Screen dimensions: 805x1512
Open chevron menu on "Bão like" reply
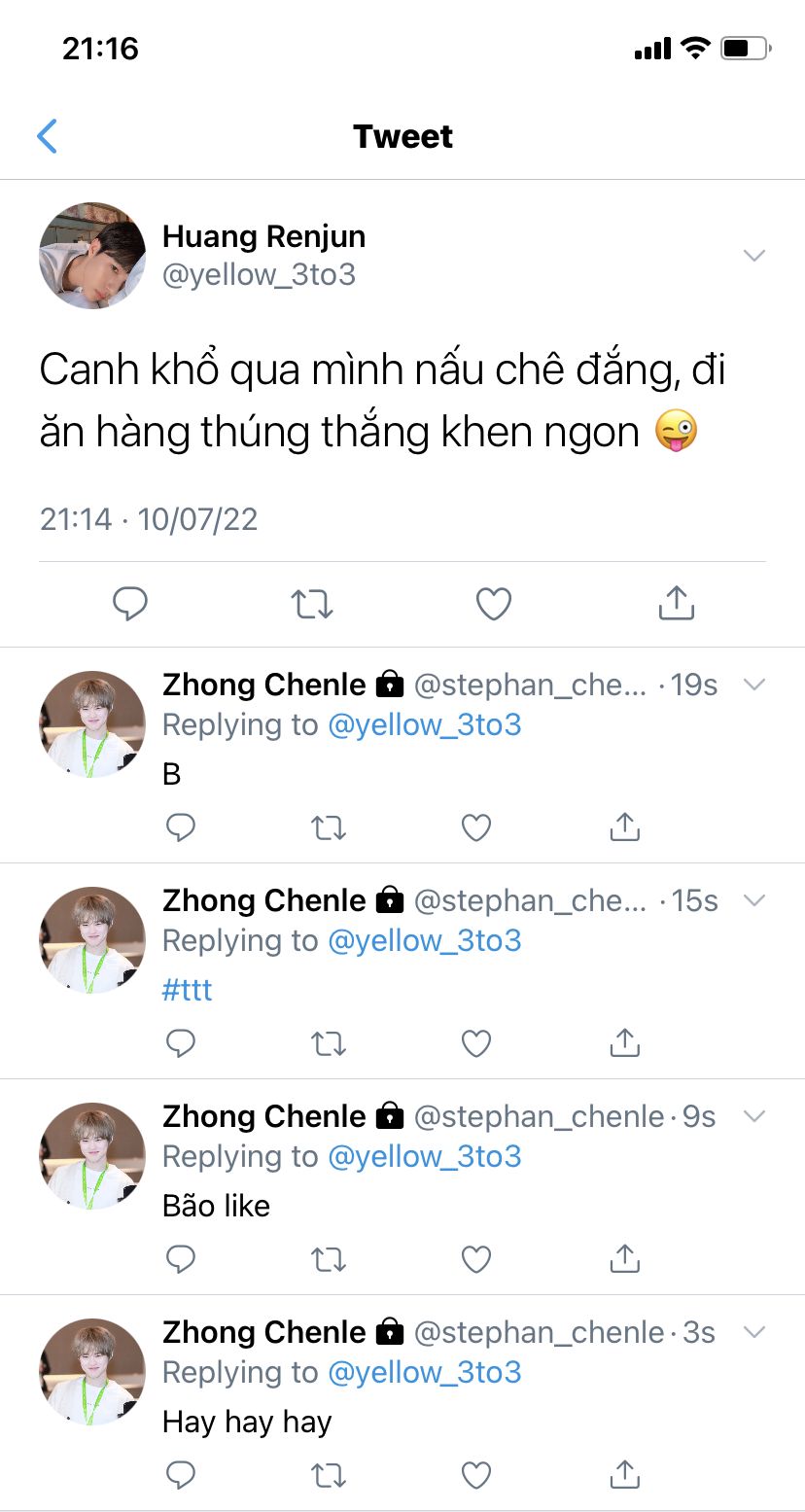[x=753, y=1116]
